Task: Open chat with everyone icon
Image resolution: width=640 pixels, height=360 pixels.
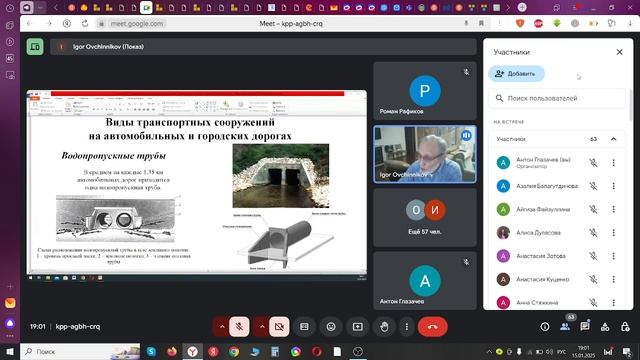Action: 585,327
